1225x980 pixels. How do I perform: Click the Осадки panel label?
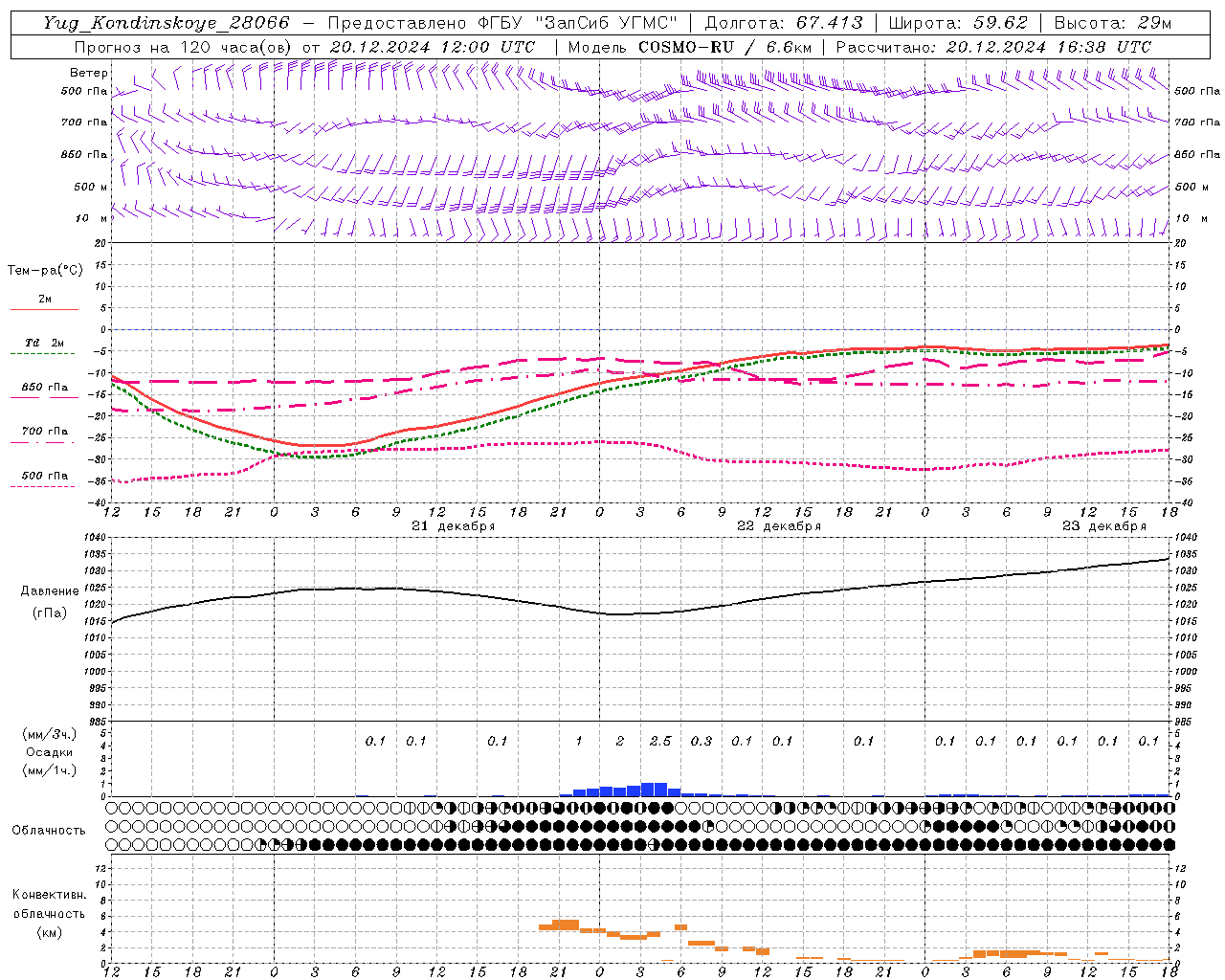pos(50,752)
